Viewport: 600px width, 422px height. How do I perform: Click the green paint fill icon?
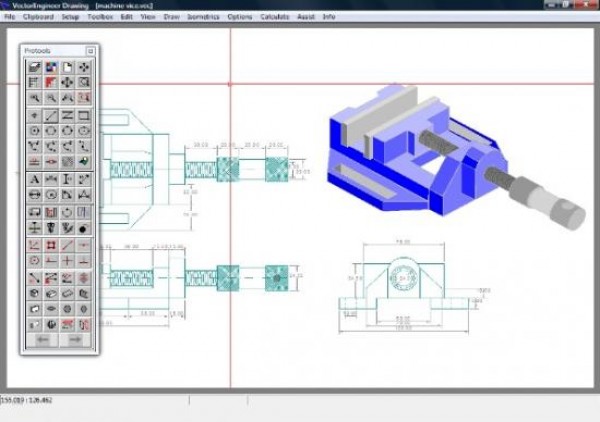84,162
